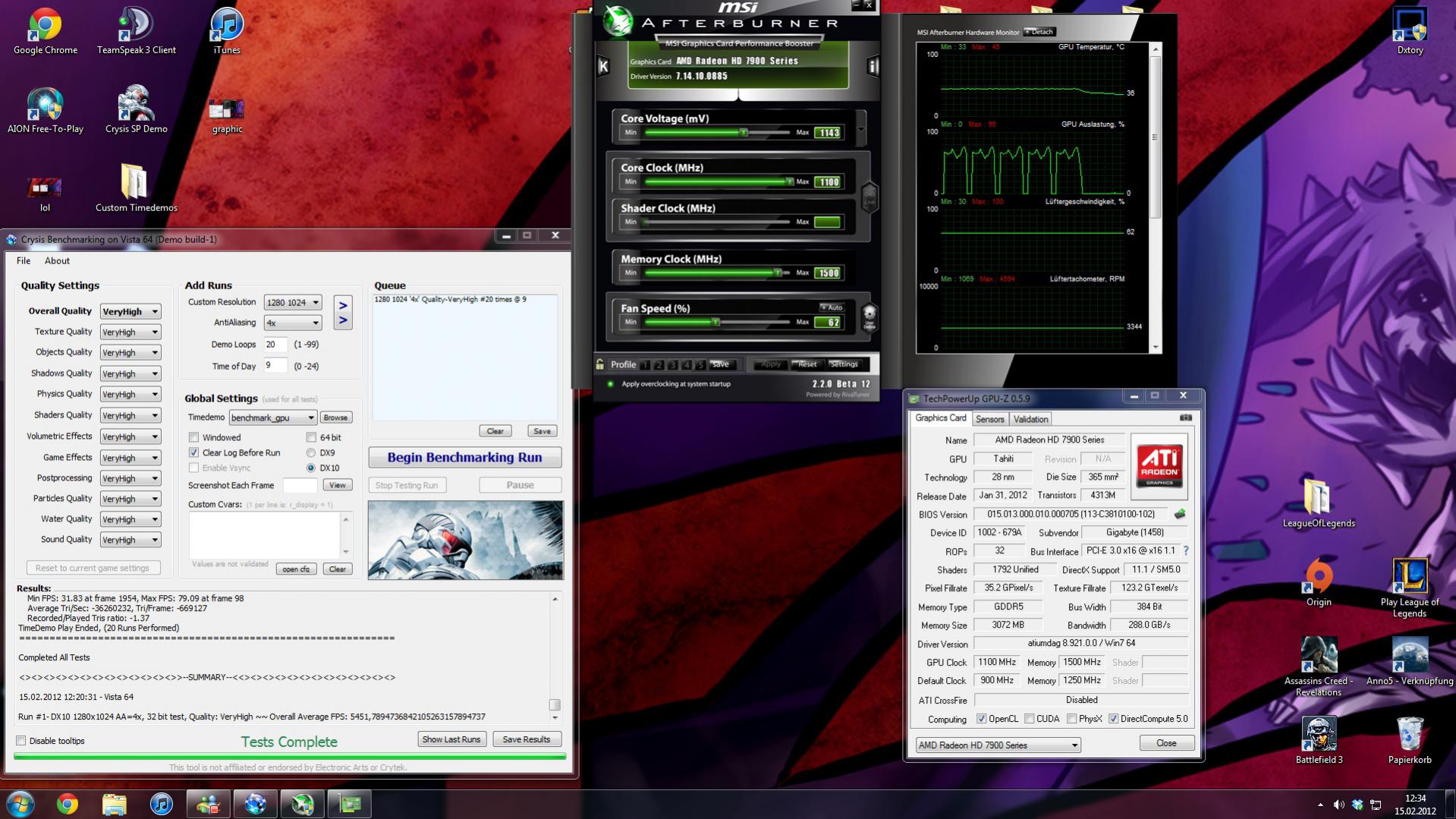Select the Papierkorb recycle bin icon
The image size is (1456, 819).
1410,740
